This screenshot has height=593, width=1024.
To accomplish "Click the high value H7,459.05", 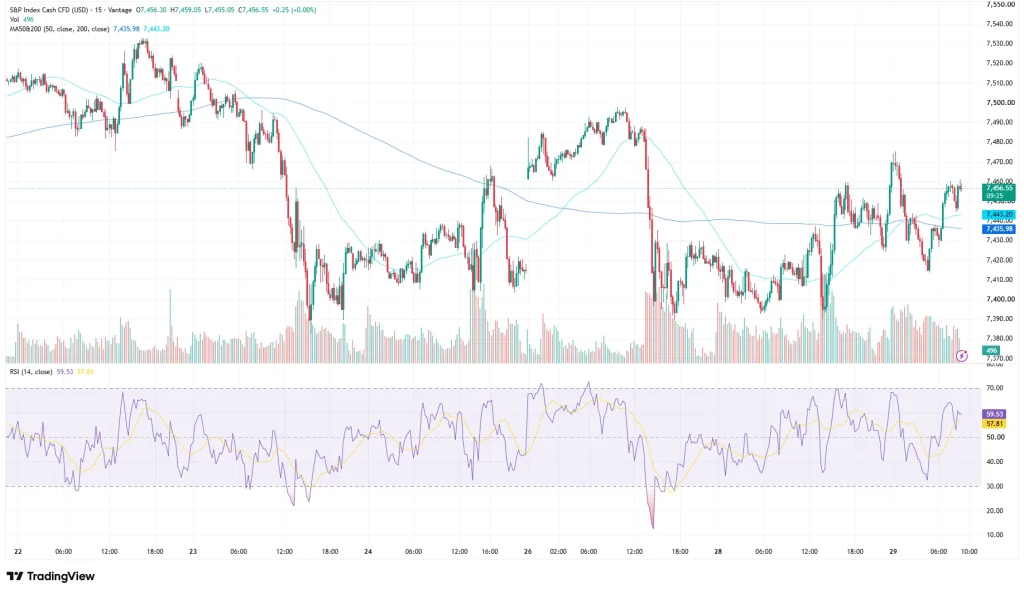I will [x=186, y=10].
